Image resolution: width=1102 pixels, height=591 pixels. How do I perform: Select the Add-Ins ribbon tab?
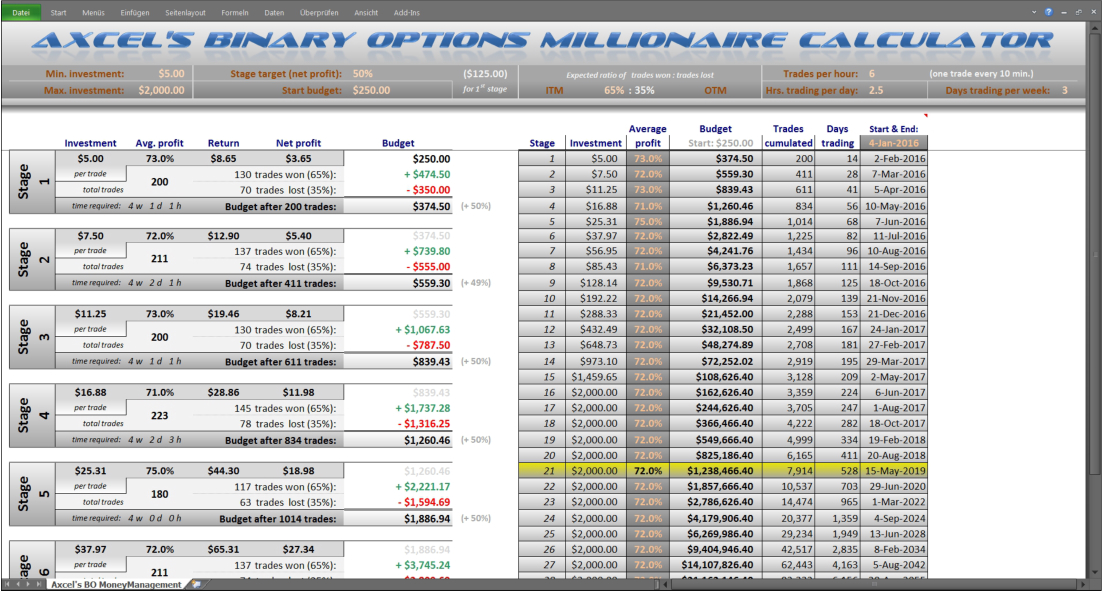click(407, 12)
